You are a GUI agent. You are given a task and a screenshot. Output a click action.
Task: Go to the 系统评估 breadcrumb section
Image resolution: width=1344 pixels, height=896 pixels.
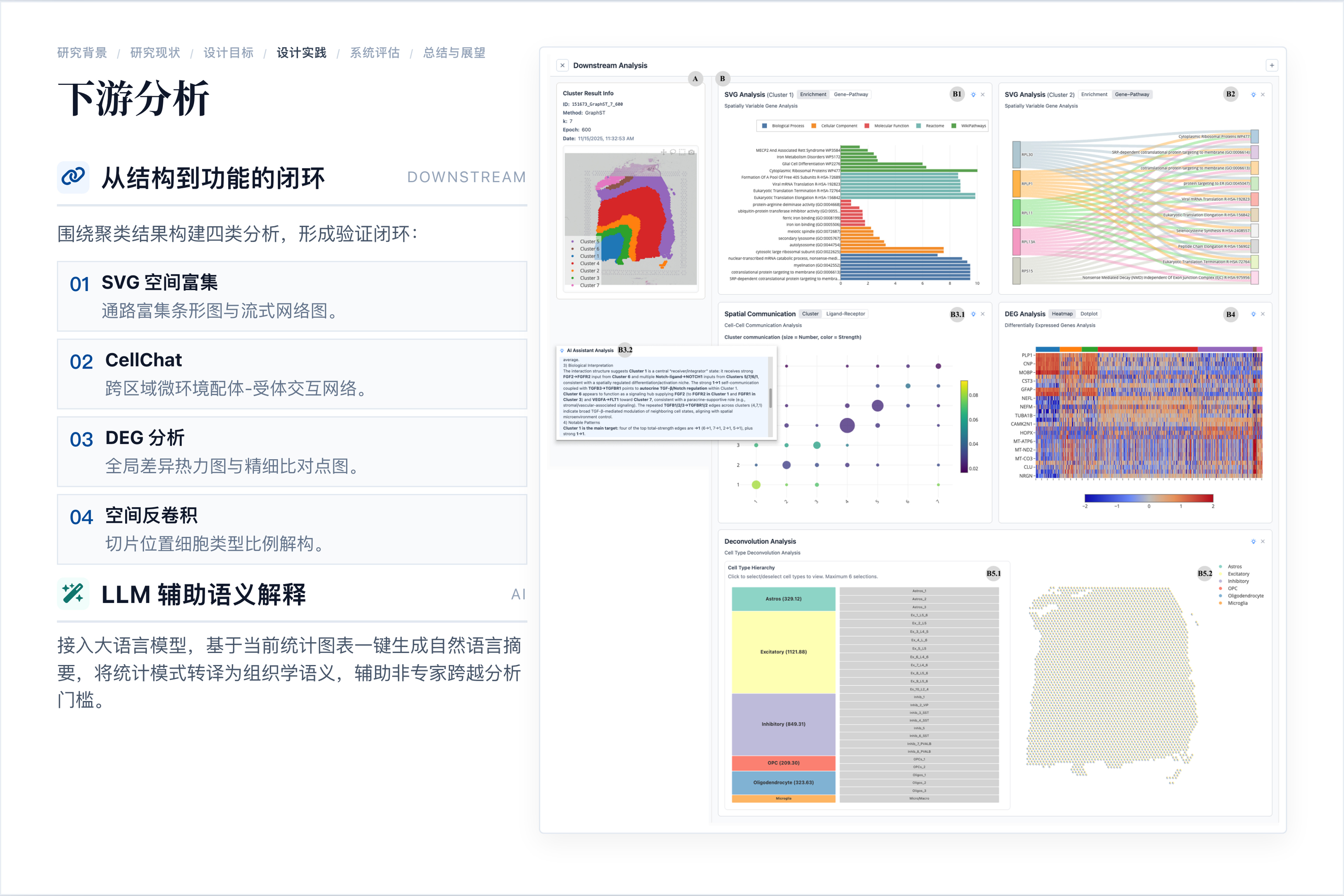click(375, 53)
